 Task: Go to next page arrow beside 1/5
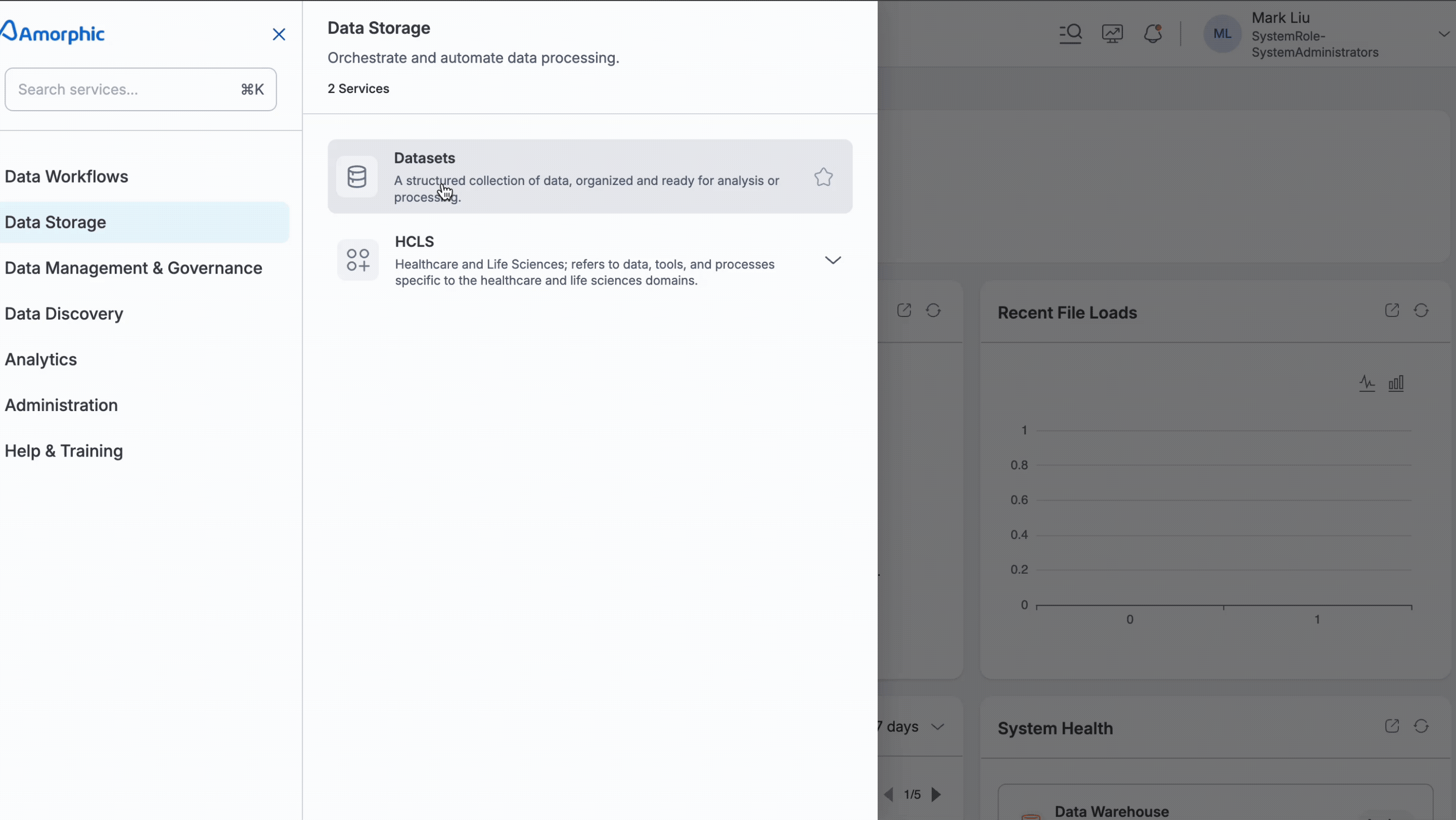(x=936, y=795)
